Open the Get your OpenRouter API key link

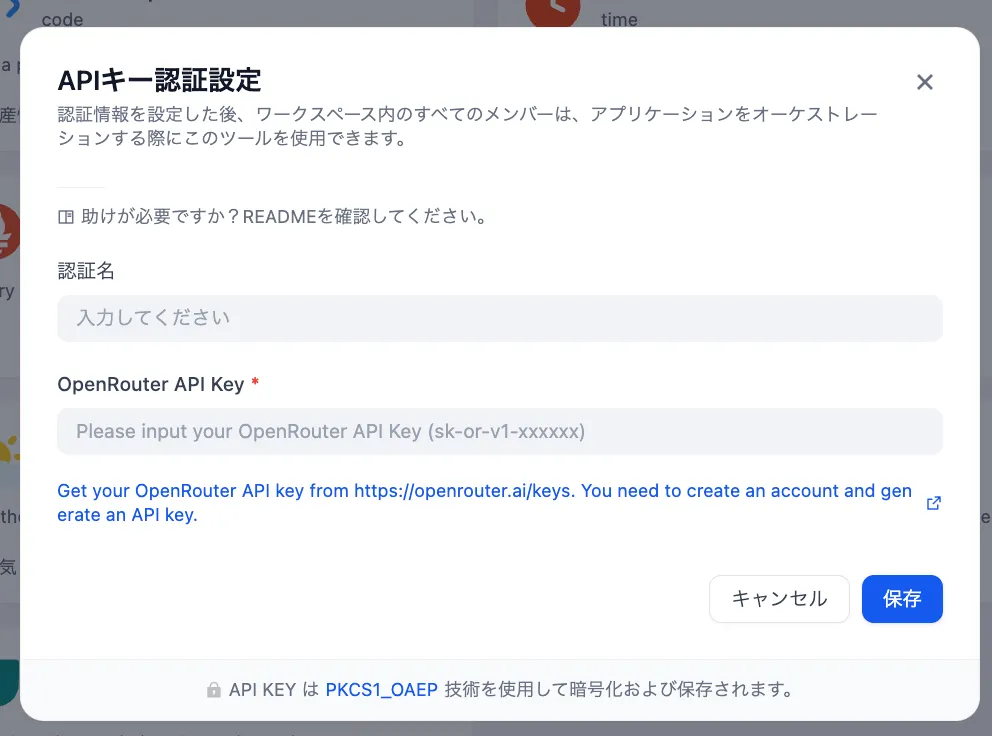click(484, 503)
